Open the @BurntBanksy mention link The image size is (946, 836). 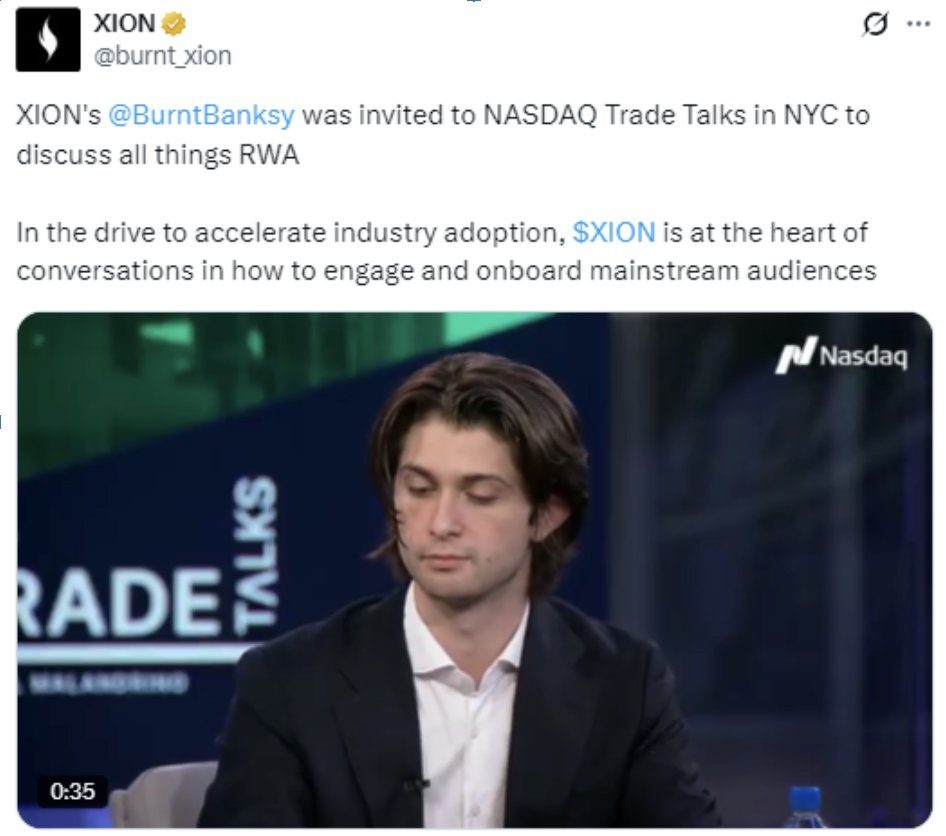202,115
